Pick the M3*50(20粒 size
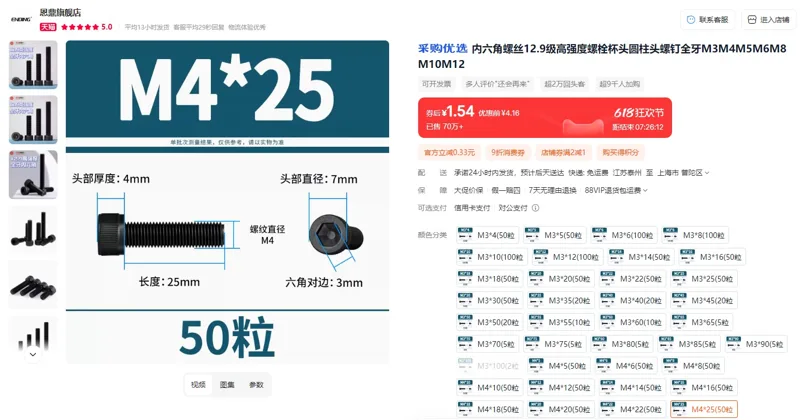The image size is (800, 420). [x=490, y=322]
